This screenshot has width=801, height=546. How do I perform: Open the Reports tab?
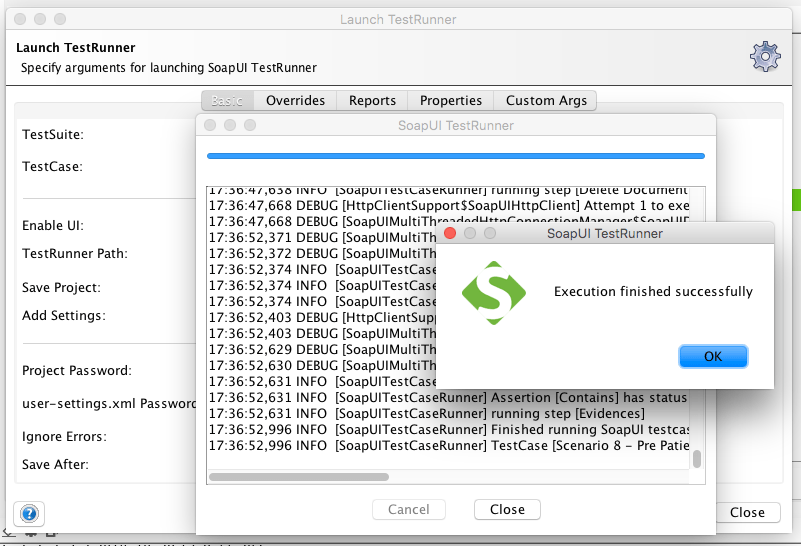[x=372, y=101]
